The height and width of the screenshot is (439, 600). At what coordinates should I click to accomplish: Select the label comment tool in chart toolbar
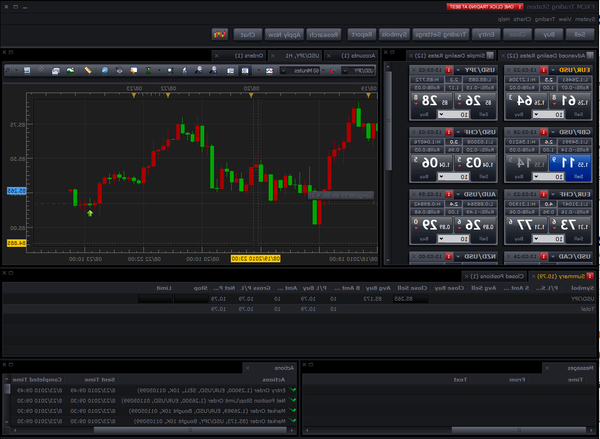(133, 71)
